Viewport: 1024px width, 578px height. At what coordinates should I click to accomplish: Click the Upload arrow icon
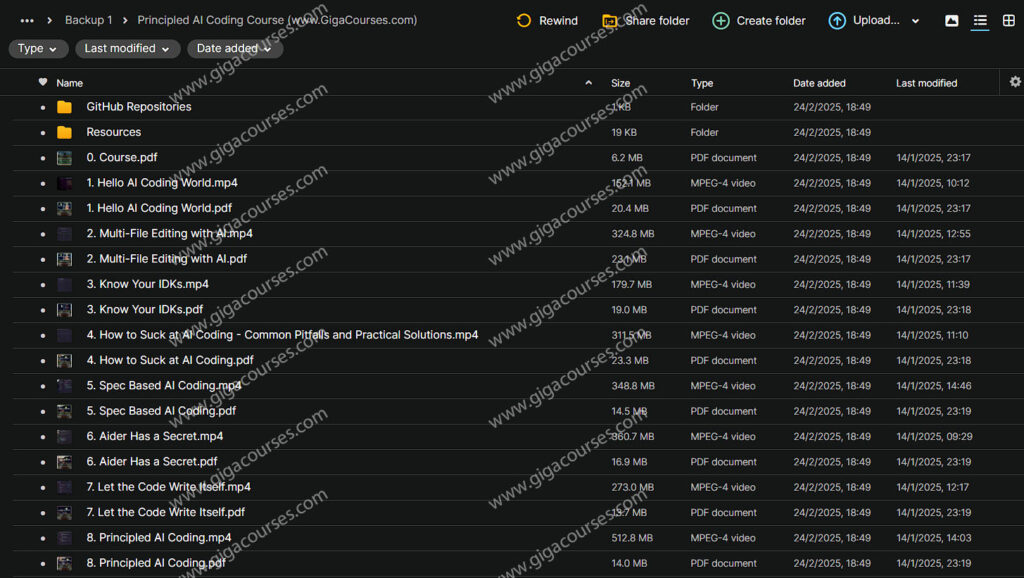[x=837, y=21]
